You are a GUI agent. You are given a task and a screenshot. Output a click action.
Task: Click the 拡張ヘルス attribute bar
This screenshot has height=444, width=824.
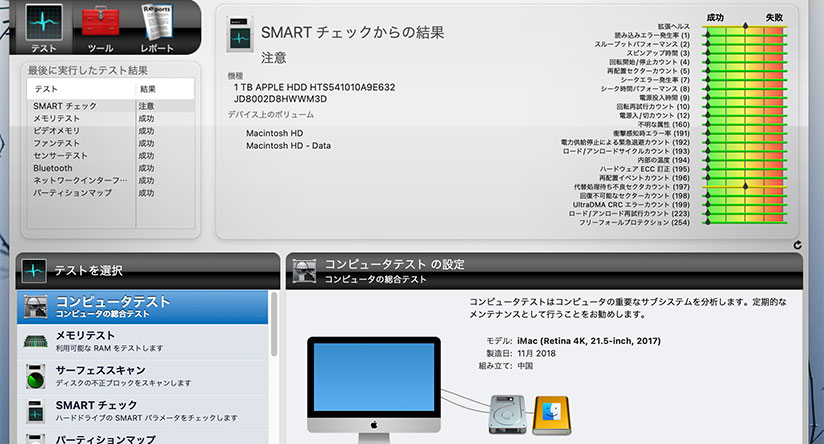point(745,26)
